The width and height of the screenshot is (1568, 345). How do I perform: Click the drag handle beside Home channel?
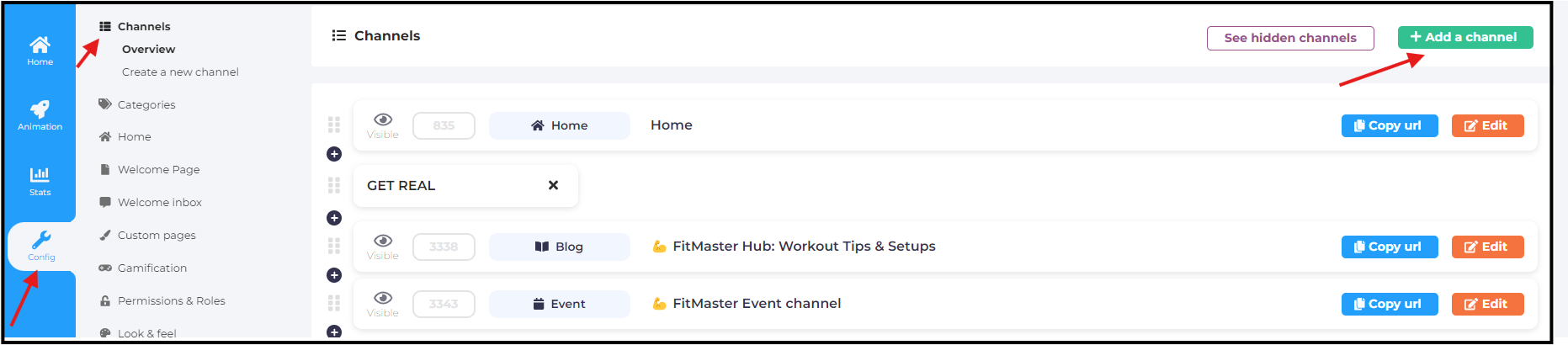[x=334, y=125]
